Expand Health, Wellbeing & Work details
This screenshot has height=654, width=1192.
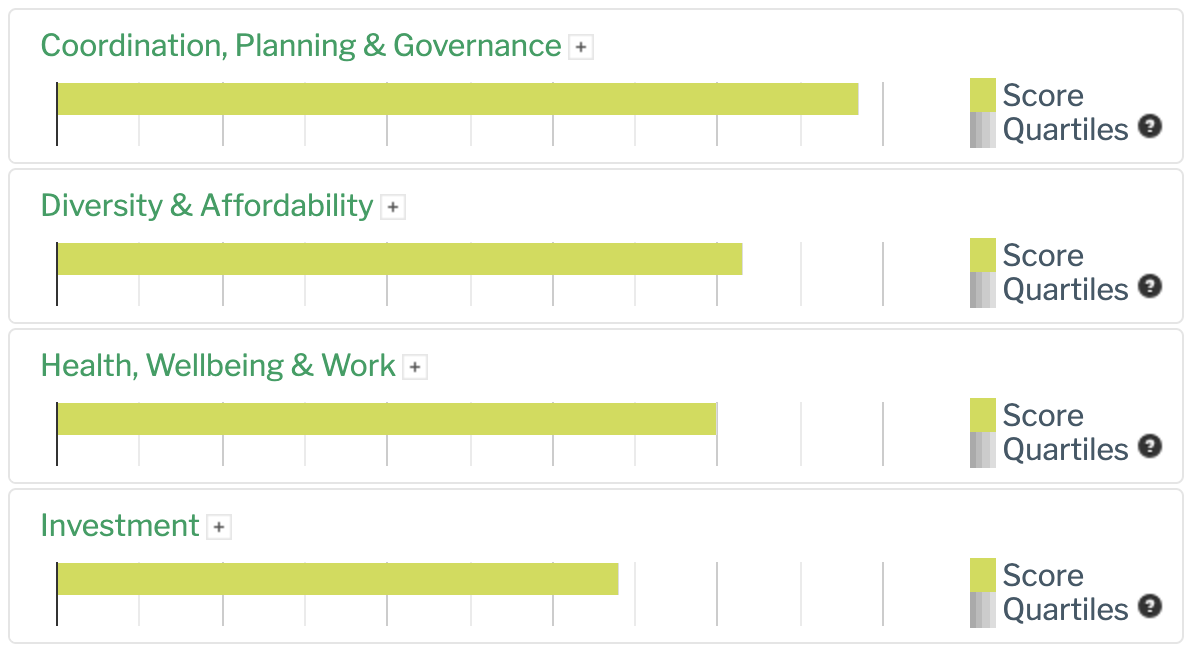(x=415, y=367)
